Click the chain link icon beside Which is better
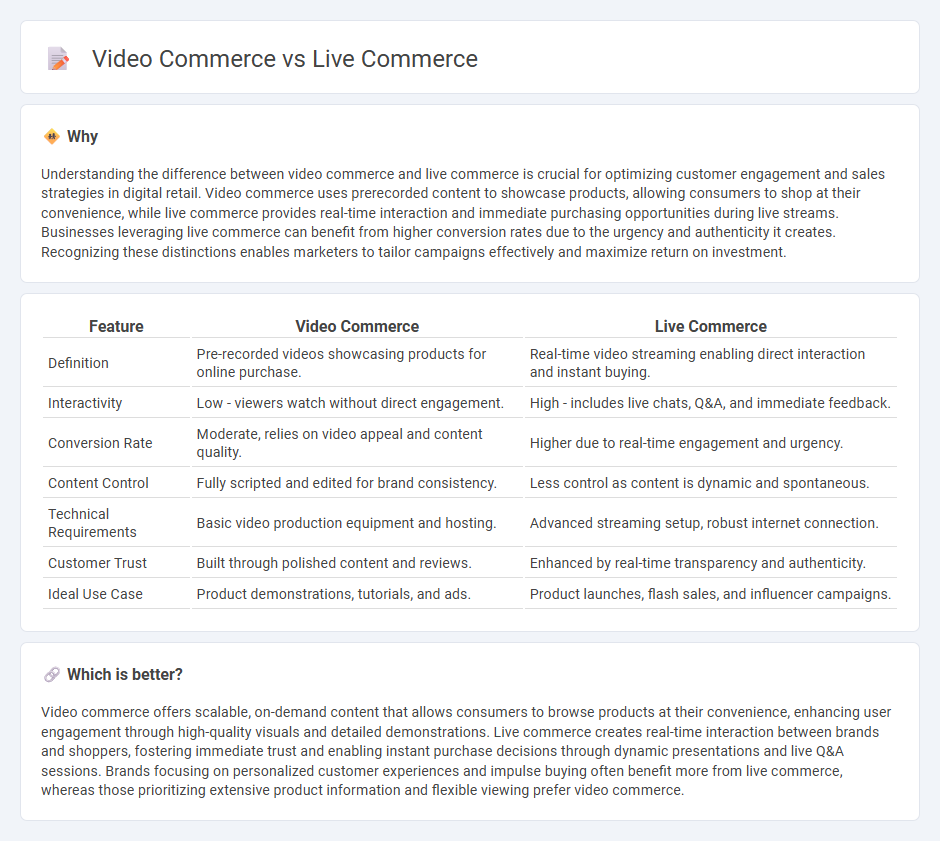Image resolution: width=940 pixels, height=841 pixels. 52,675
